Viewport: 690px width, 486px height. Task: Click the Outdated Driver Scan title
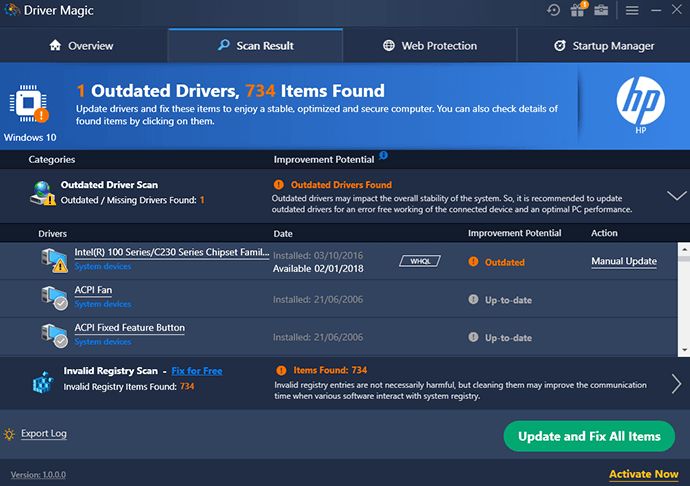109,185
